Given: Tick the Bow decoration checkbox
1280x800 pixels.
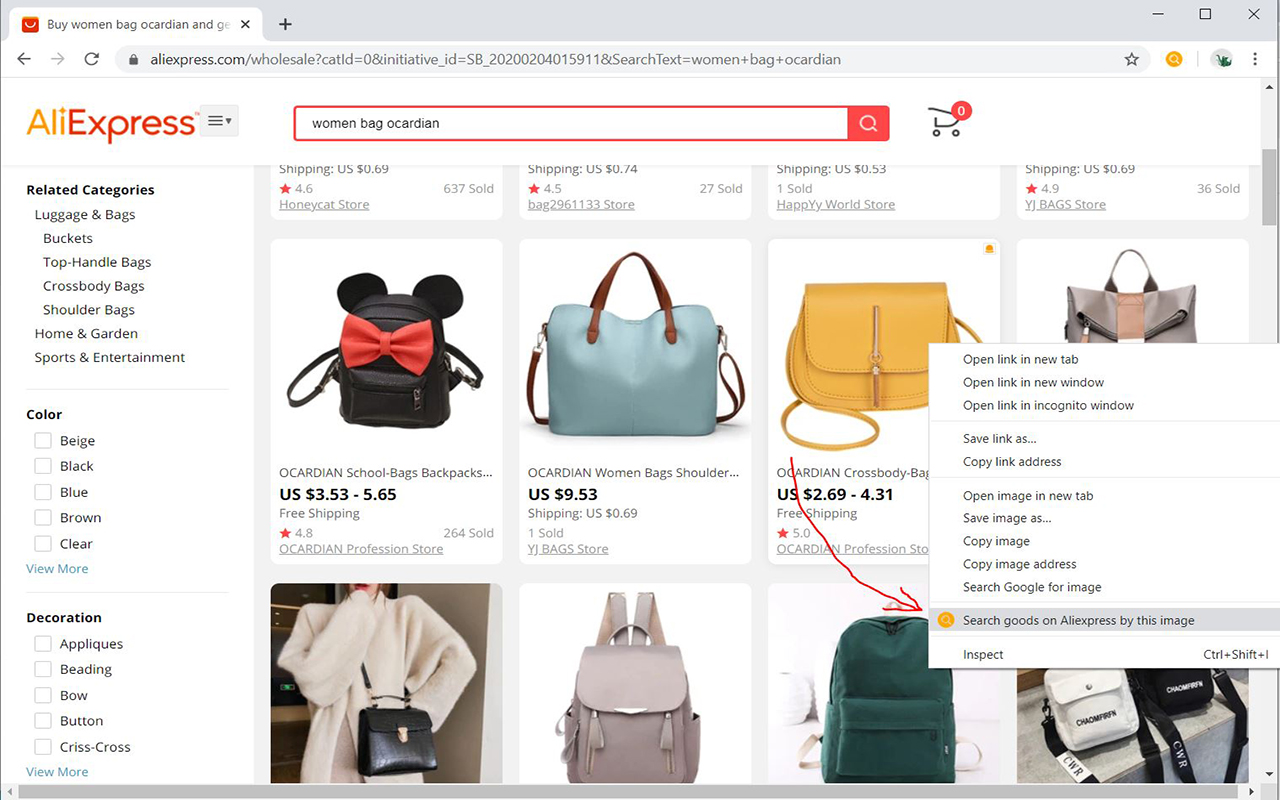Looking at the screenshot, I should coord(43,695).
